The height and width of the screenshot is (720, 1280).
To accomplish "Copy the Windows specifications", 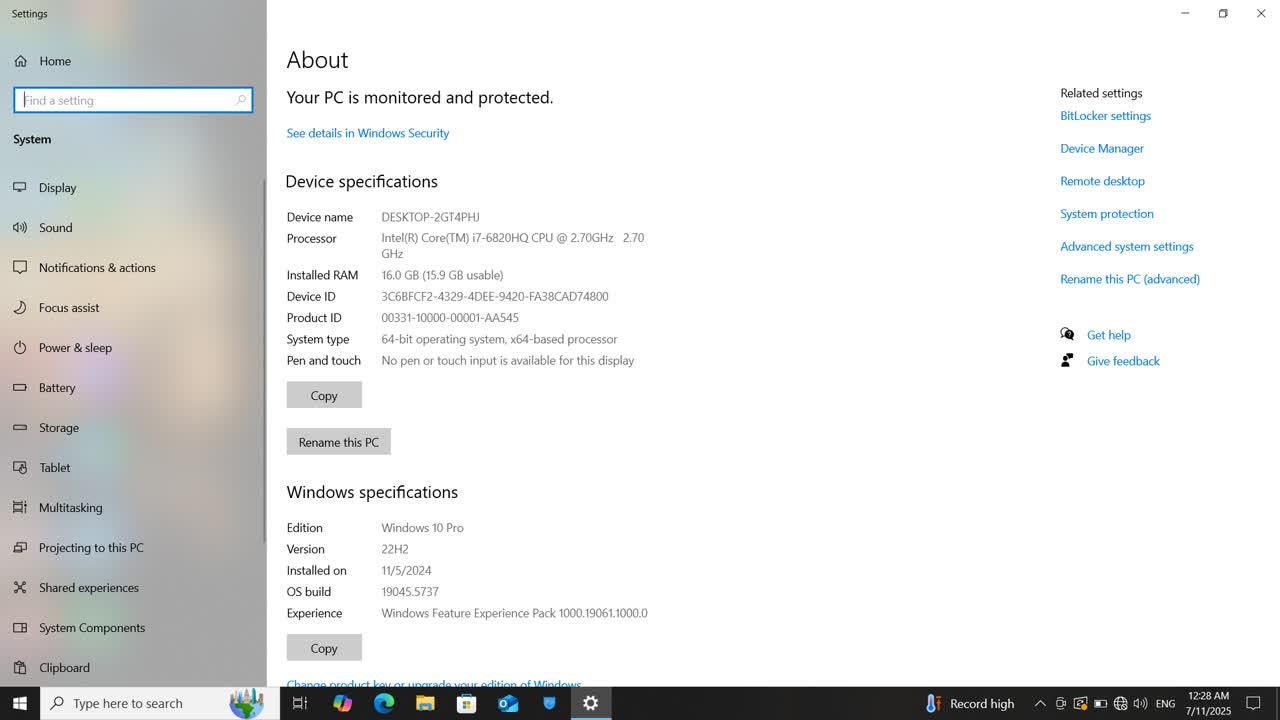I will tap(324, 648).
